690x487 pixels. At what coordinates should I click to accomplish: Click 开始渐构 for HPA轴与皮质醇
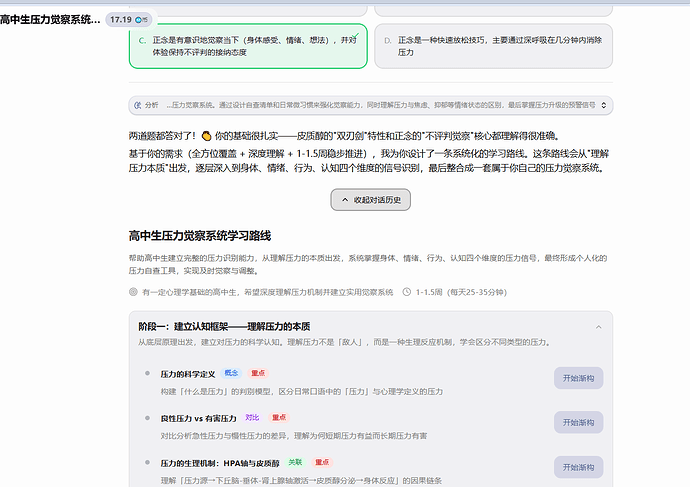click(x=578, y=467)
